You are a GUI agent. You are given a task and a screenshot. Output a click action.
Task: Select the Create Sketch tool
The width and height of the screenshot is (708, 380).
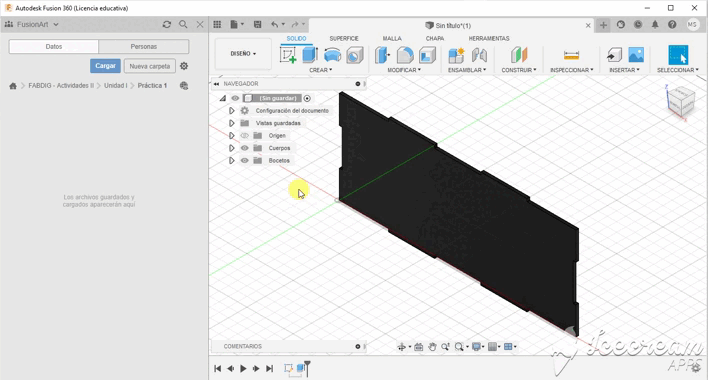[288, 55]
